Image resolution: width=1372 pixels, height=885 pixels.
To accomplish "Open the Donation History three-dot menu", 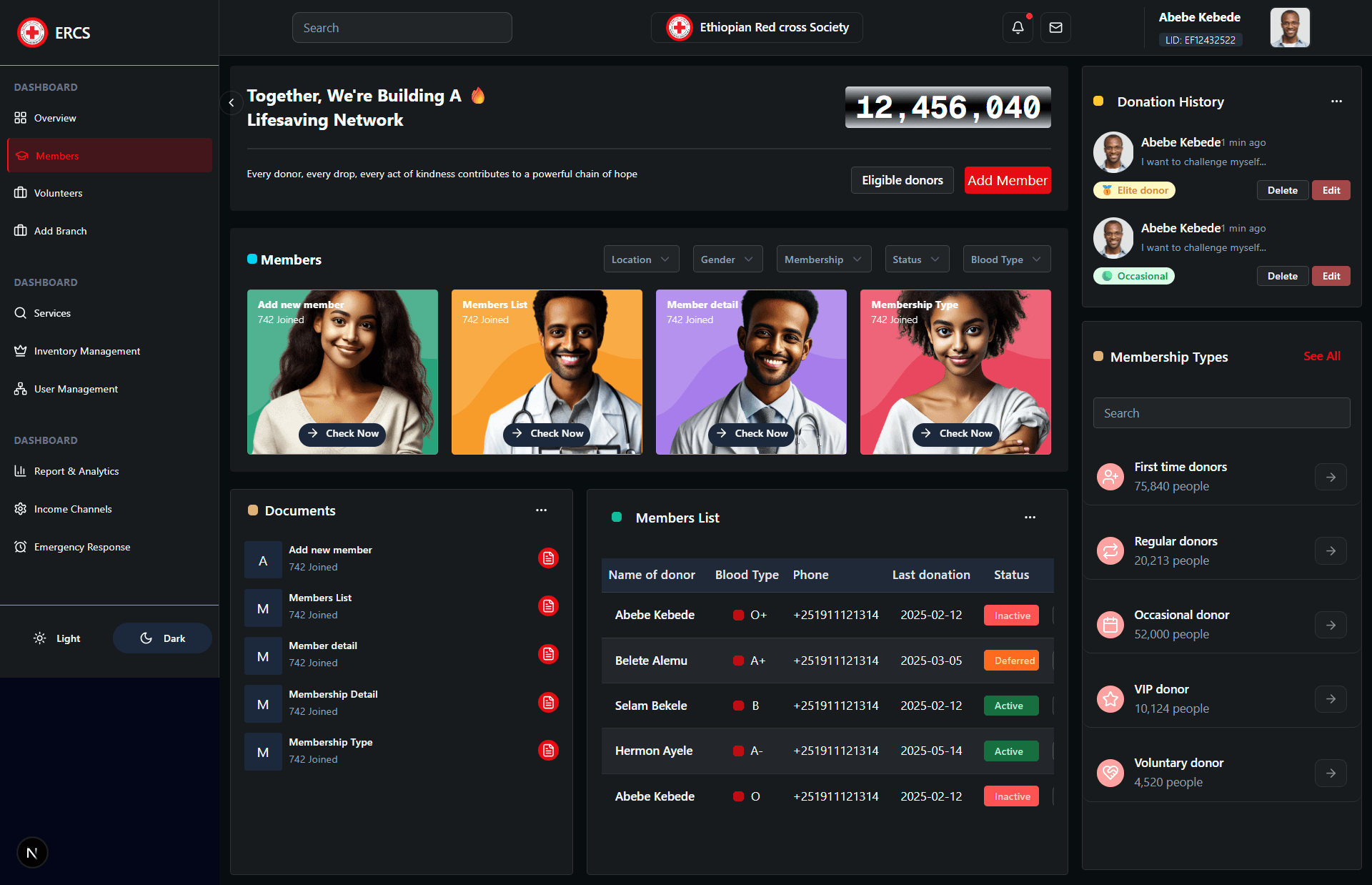I will point(1336,102).
